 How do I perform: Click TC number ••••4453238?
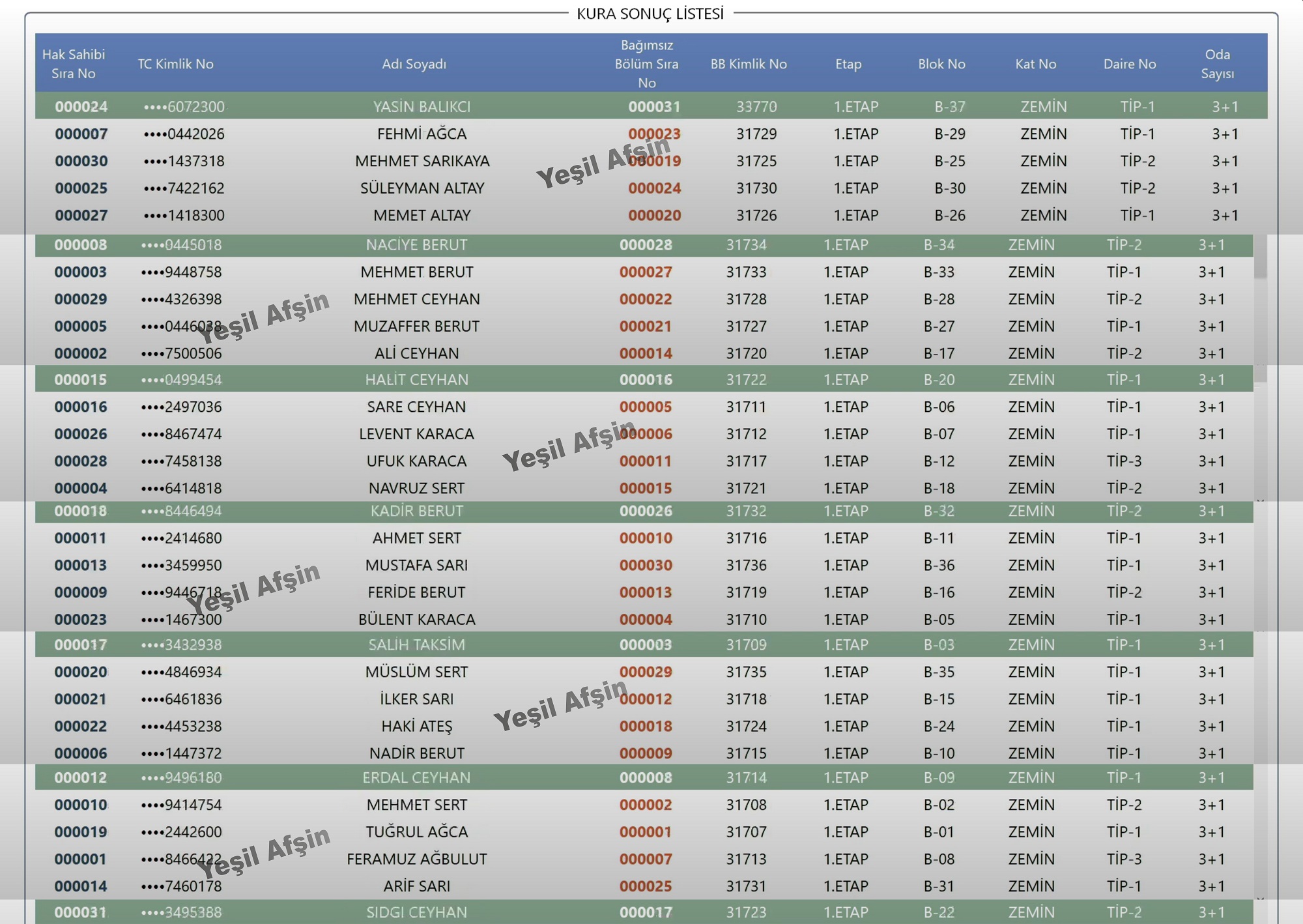181,726
